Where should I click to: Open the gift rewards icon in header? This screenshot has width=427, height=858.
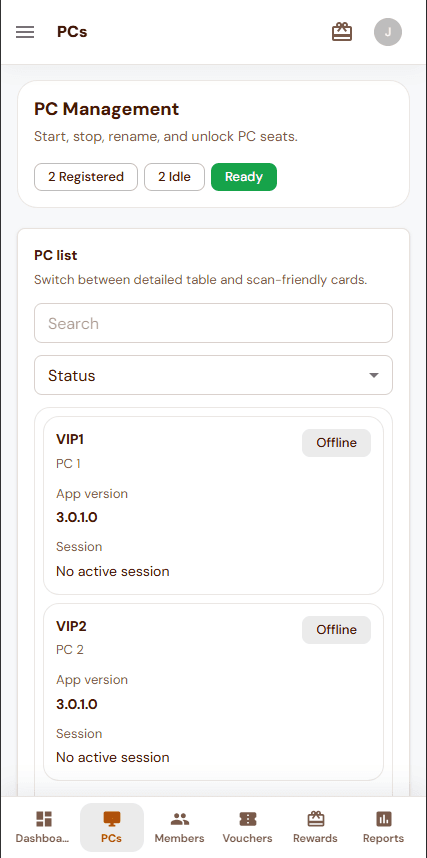[342, 32]
